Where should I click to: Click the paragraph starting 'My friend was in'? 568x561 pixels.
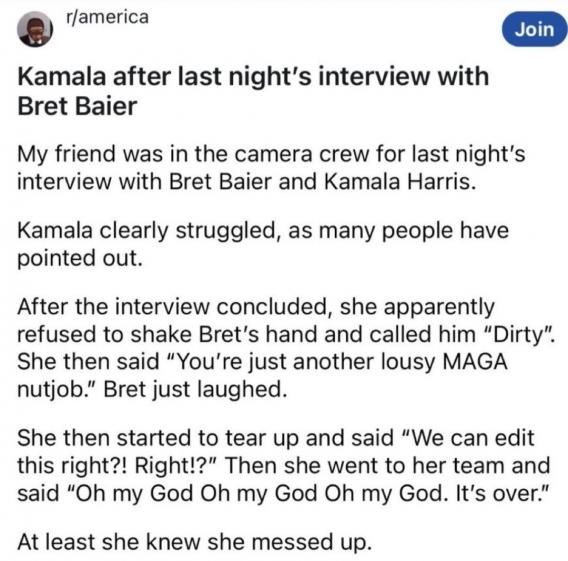271,167
